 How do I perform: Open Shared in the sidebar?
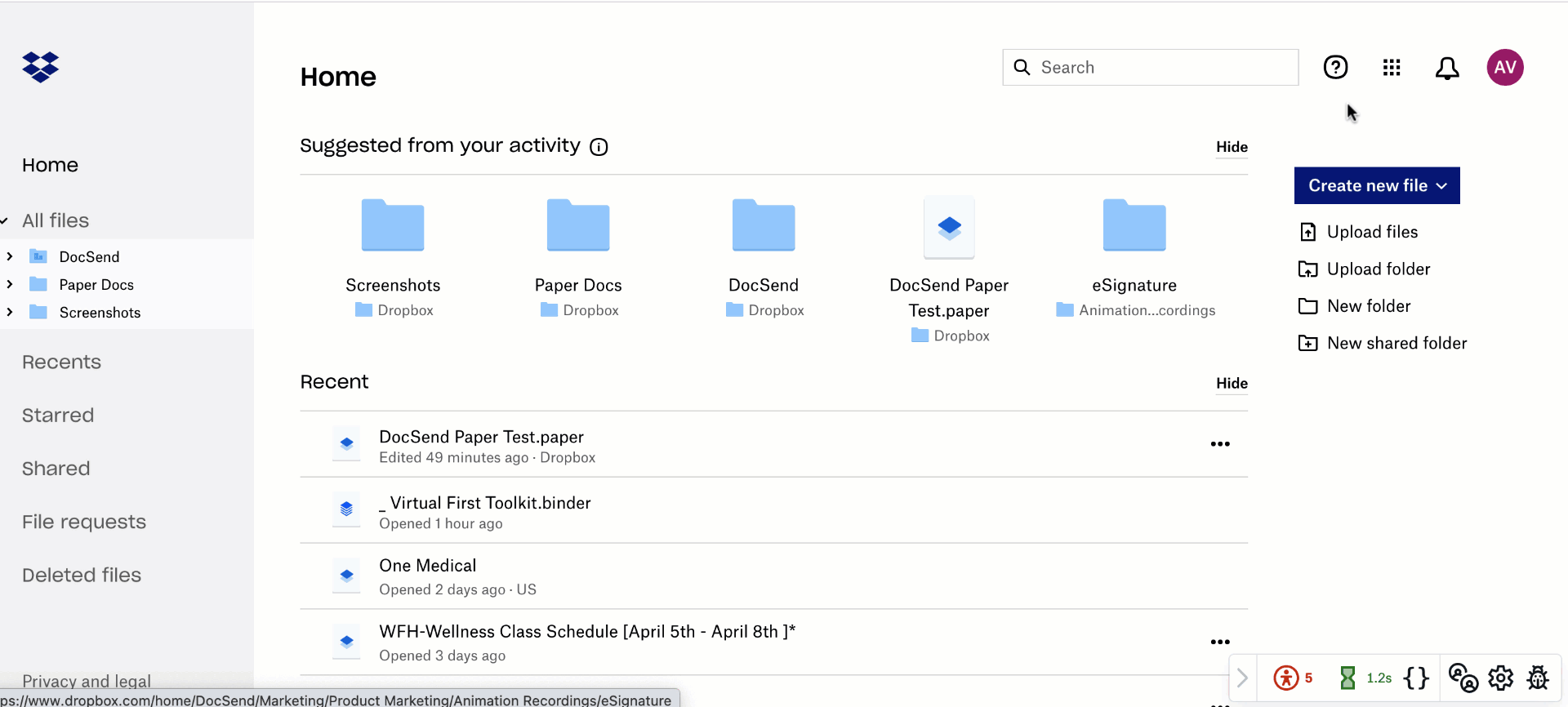[x=56, y=469]
